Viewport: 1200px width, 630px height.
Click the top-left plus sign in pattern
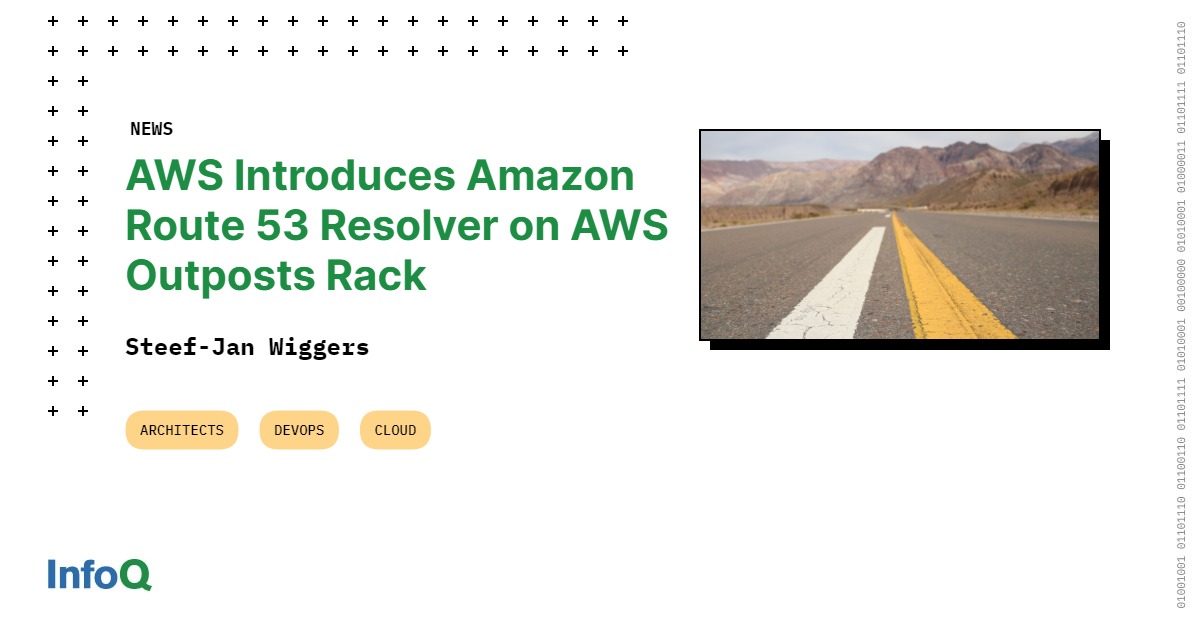(x=53, y=21)
